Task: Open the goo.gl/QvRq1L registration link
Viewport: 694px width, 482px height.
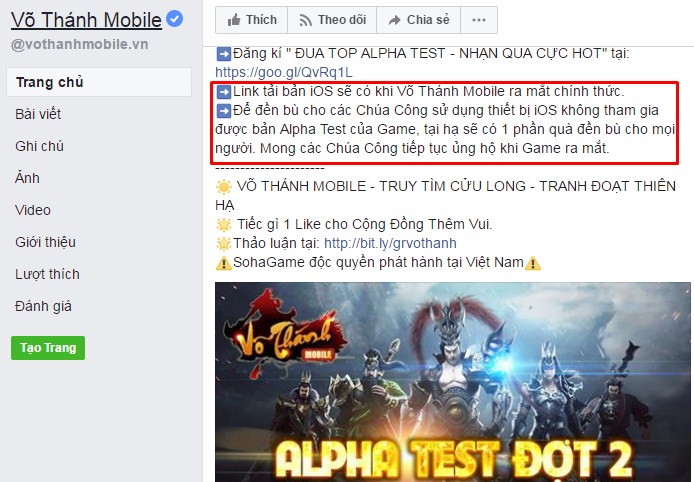Action: (284, 72)
